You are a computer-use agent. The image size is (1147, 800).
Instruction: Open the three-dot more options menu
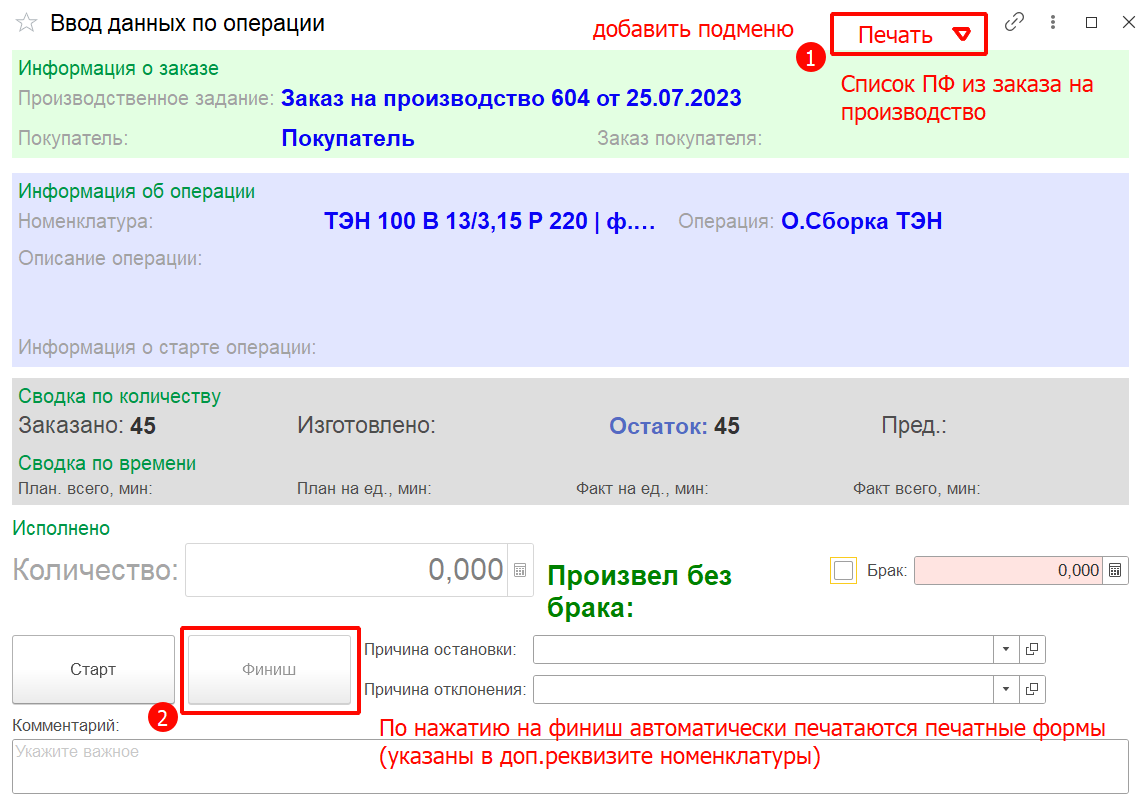(x=1053, y=22)
